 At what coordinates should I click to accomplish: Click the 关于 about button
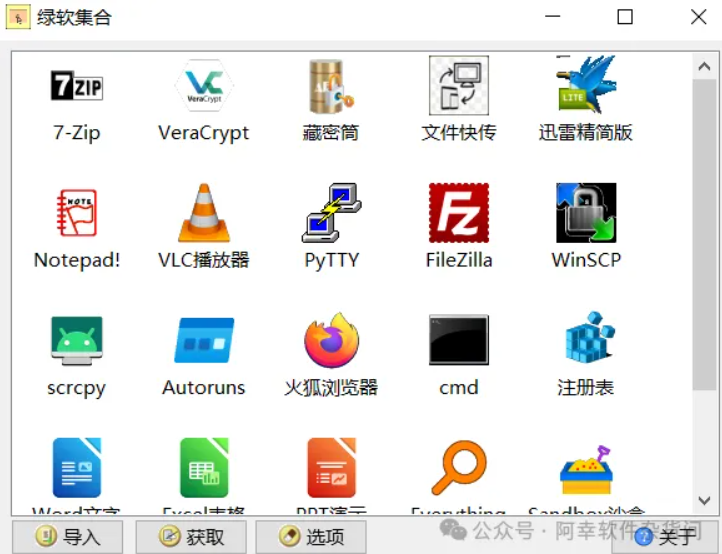point(665,537)
